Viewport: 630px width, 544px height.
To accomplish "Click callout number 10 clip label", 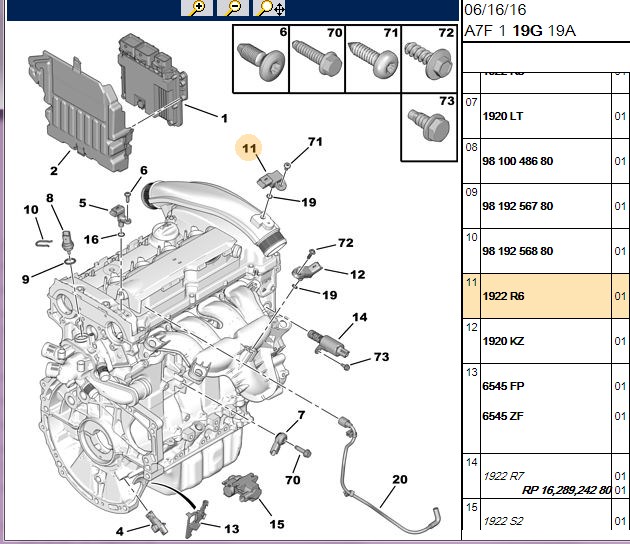I will pyautogui.click(x=31, y=209).
